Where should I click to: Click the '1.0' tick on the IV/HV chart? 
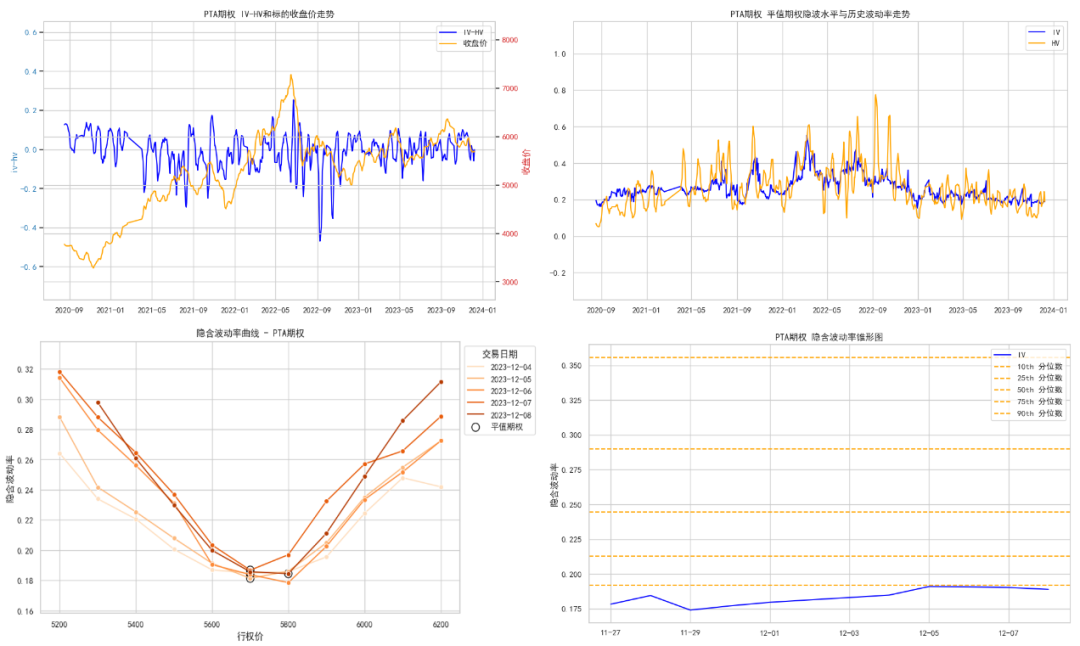[560, 54]
